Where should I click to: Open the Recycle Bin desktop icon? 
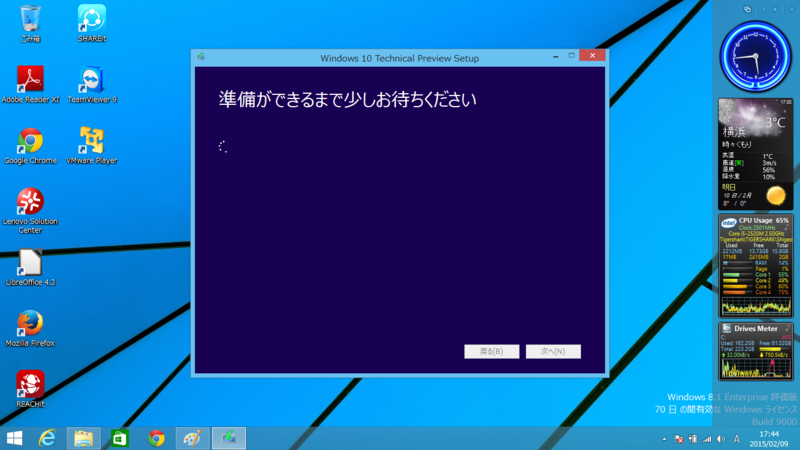[x=30, y=23]
